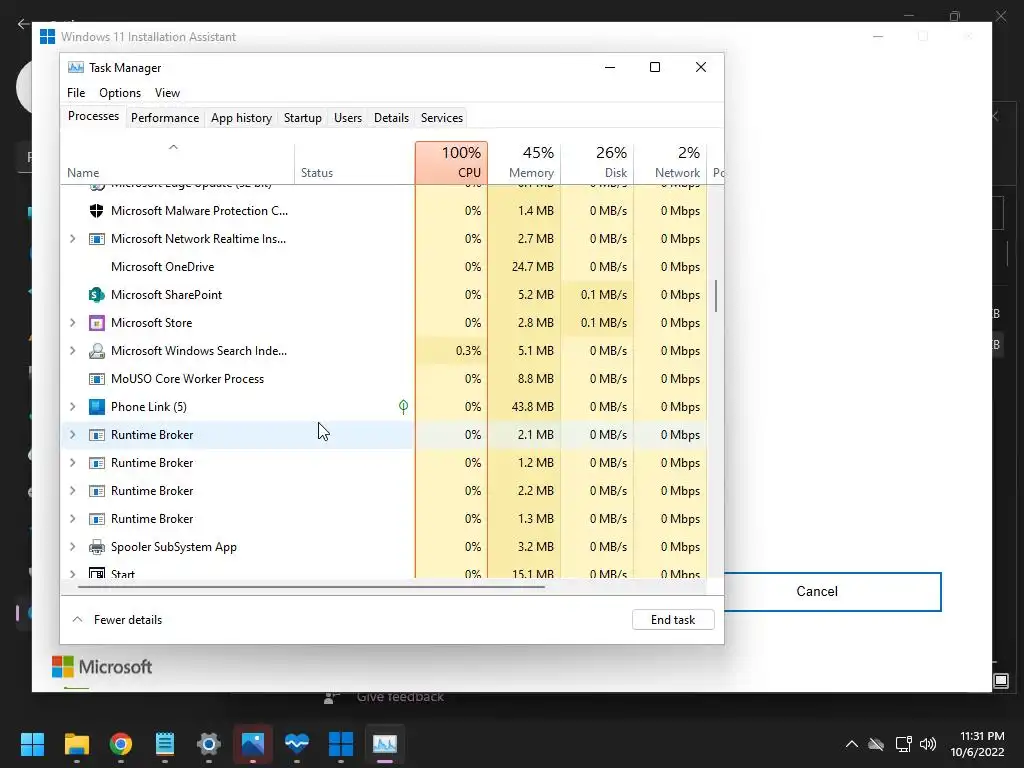Click the horizontal scrollbar of process list
Screen dimensions: 1024x768
click(x=311, y=587)
